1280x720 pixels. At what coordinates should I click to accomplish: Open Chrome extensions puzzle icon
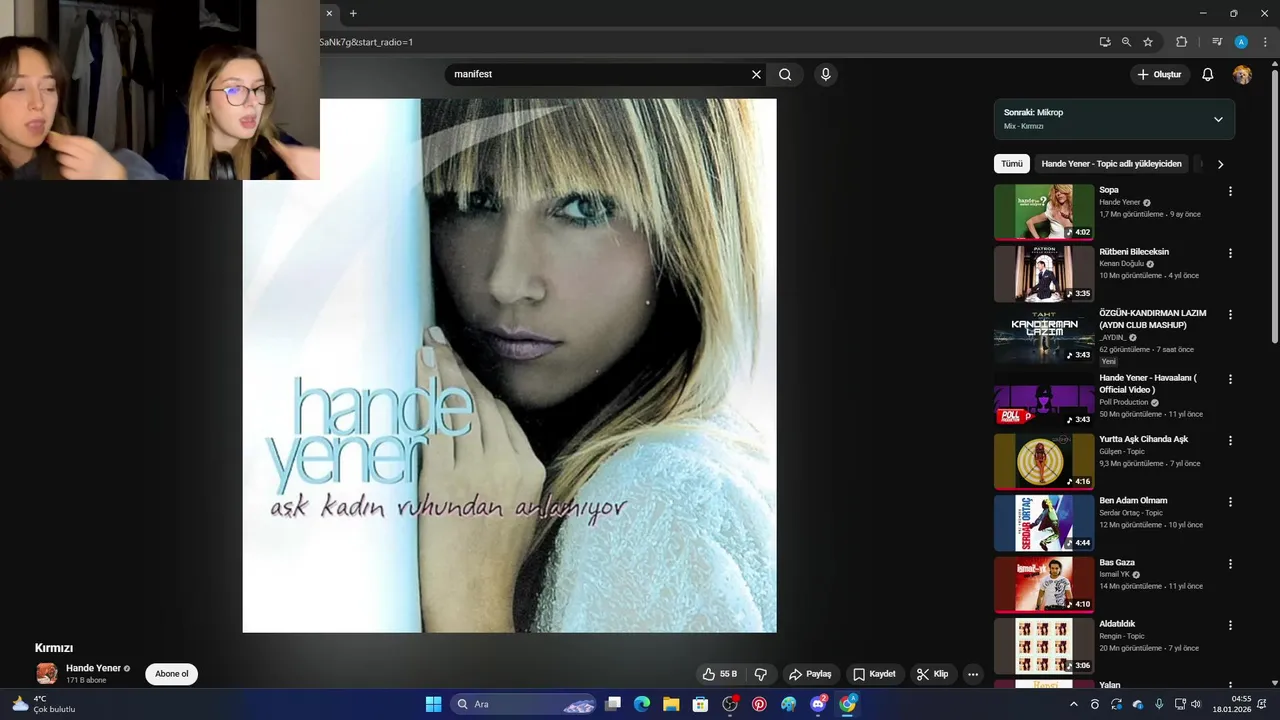(1181, 42)
